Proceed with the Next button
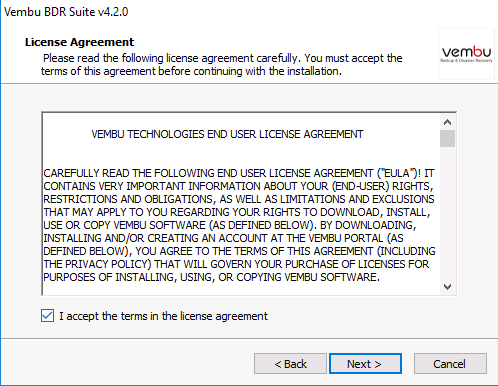 365,364
